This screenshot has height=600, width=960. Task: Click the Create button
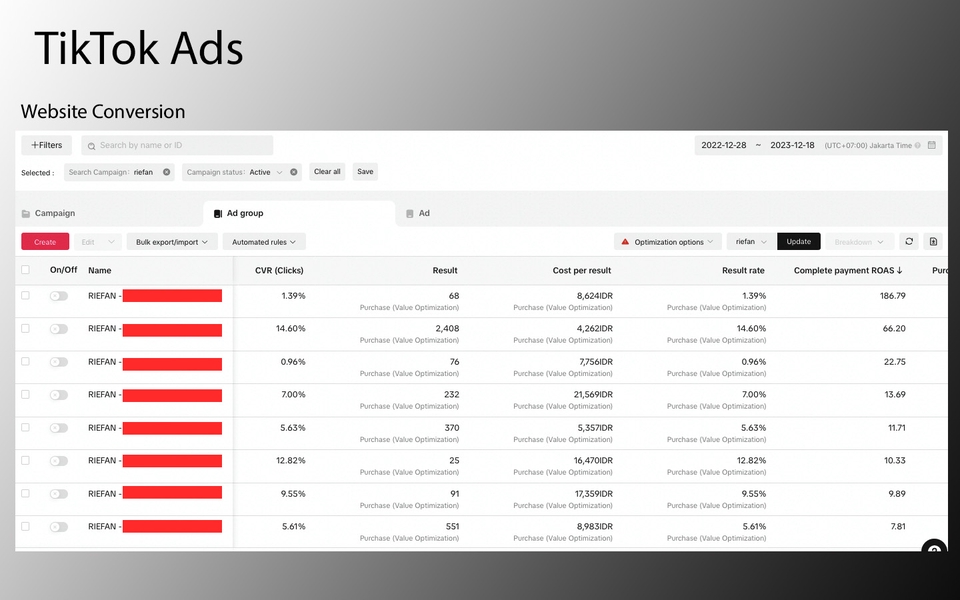click(44, 241)
